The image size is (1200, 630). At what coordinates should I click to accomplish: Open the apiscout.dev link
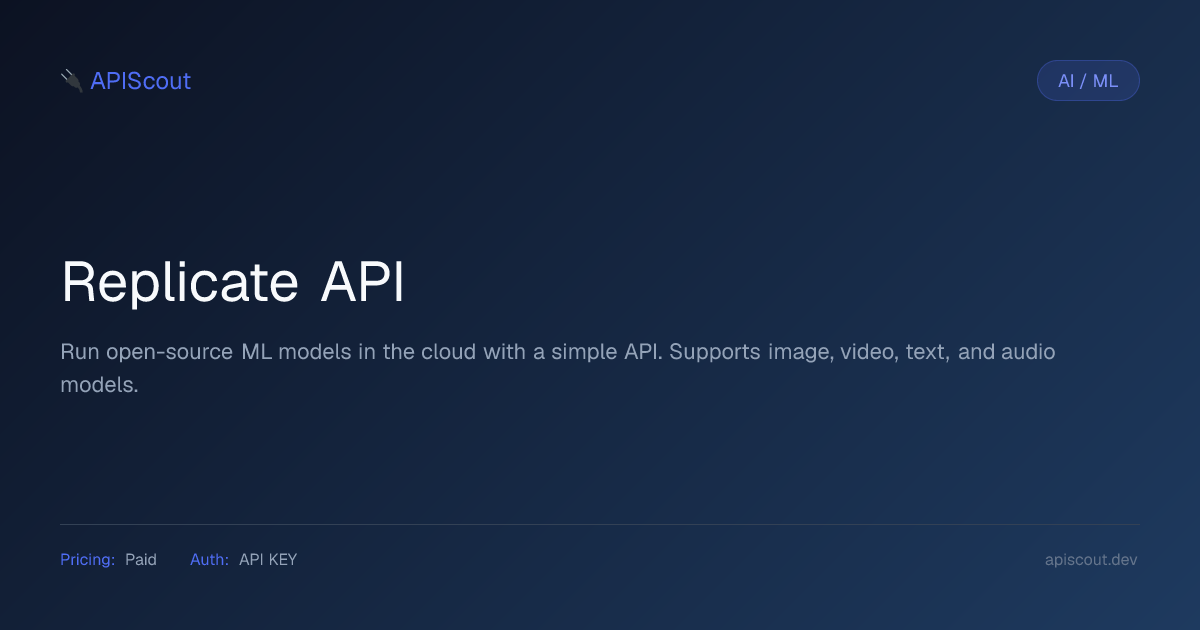[x=1091, y=560]
